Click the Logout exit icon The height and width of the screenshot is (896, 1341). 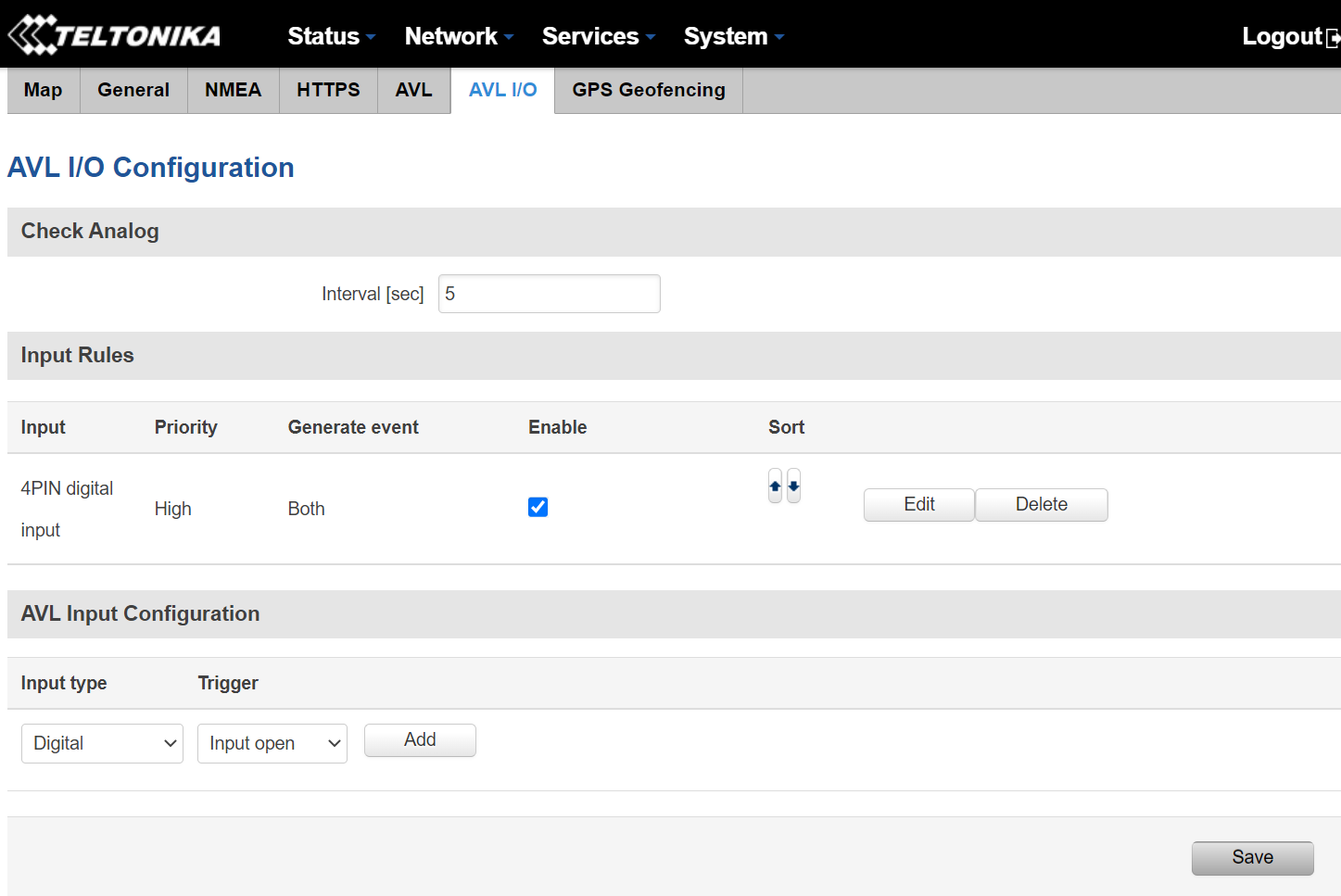pyautogui.click(x=1333, y=37)
